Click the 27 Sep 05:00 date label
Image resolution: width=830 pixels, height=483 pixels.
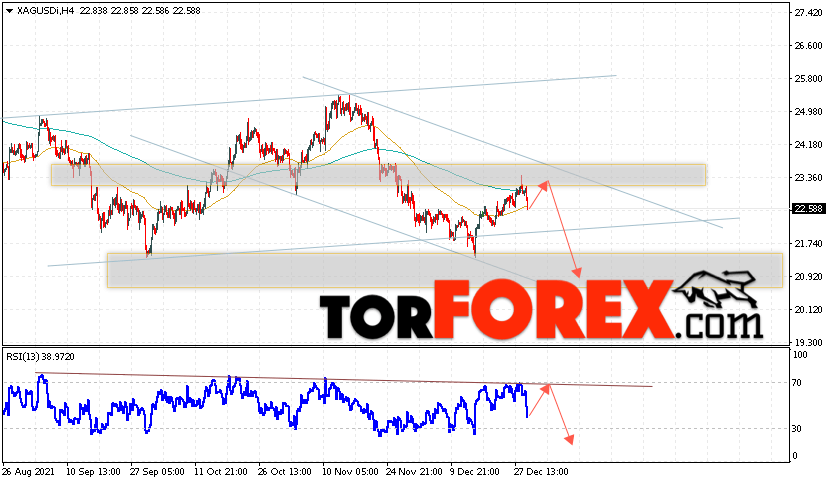point(157,471)
